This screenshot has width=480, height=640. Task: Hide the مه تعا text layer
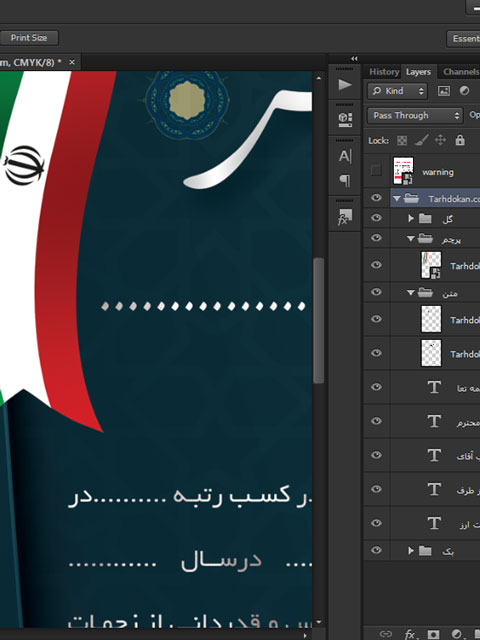click(x=376, y=387)
